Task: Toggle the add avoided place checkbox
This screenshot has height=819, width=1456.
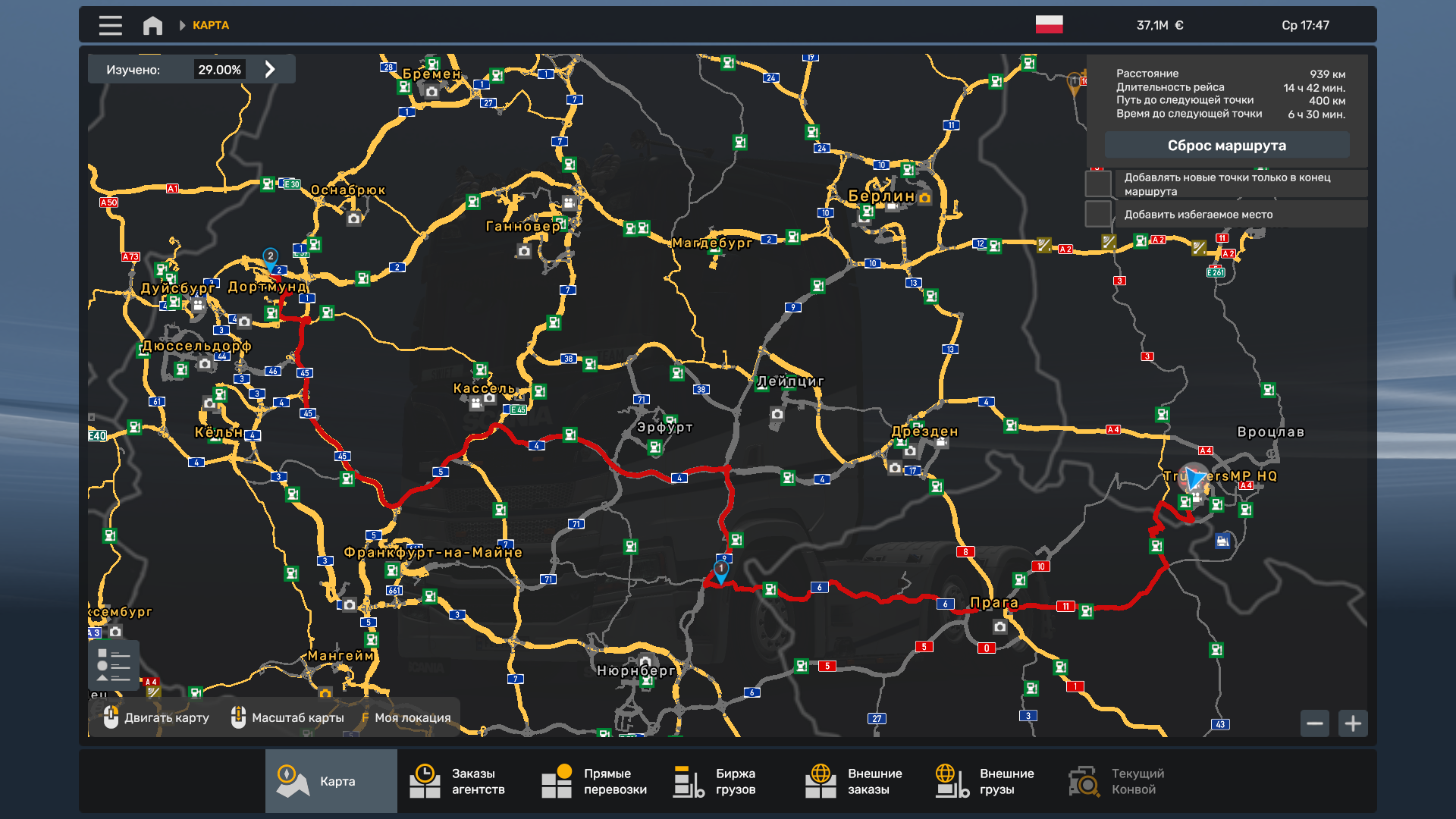Action: (x=1097, y=214)
